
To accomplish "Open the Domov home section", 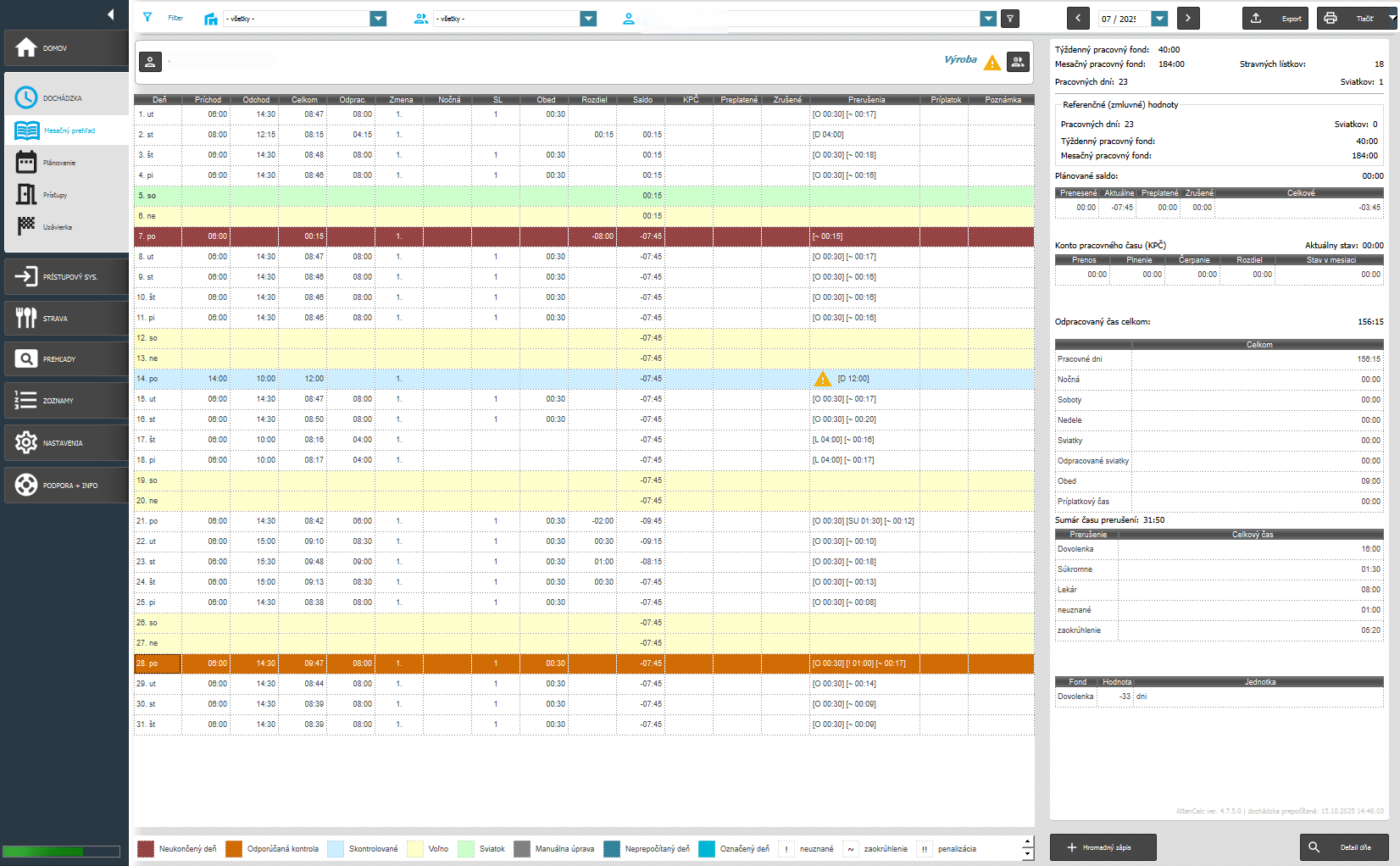I will pyautogui.click(x=66, y=48).
